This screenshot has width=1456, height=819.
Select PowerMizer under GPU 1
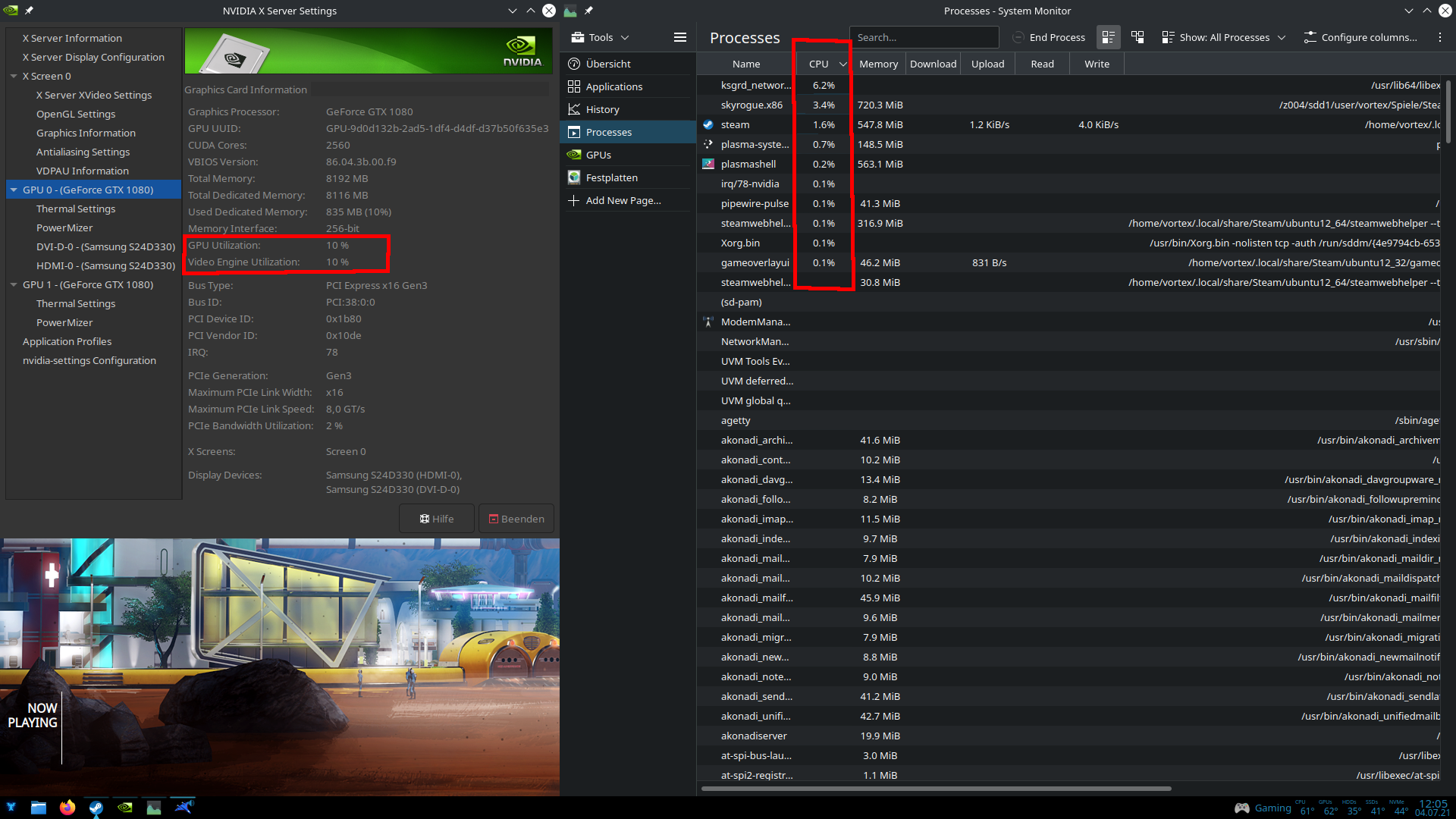pyautogui.click(x=64, y=322)
